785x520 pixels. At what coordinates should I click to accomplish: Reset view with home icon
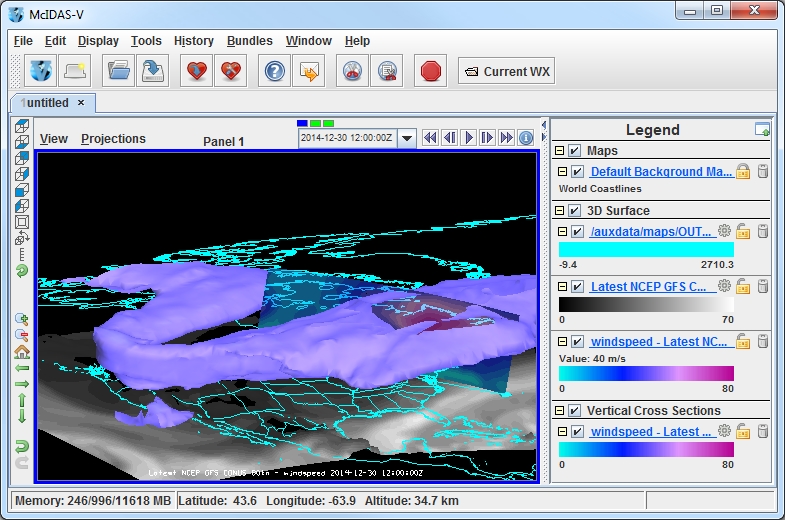(22, 351)
